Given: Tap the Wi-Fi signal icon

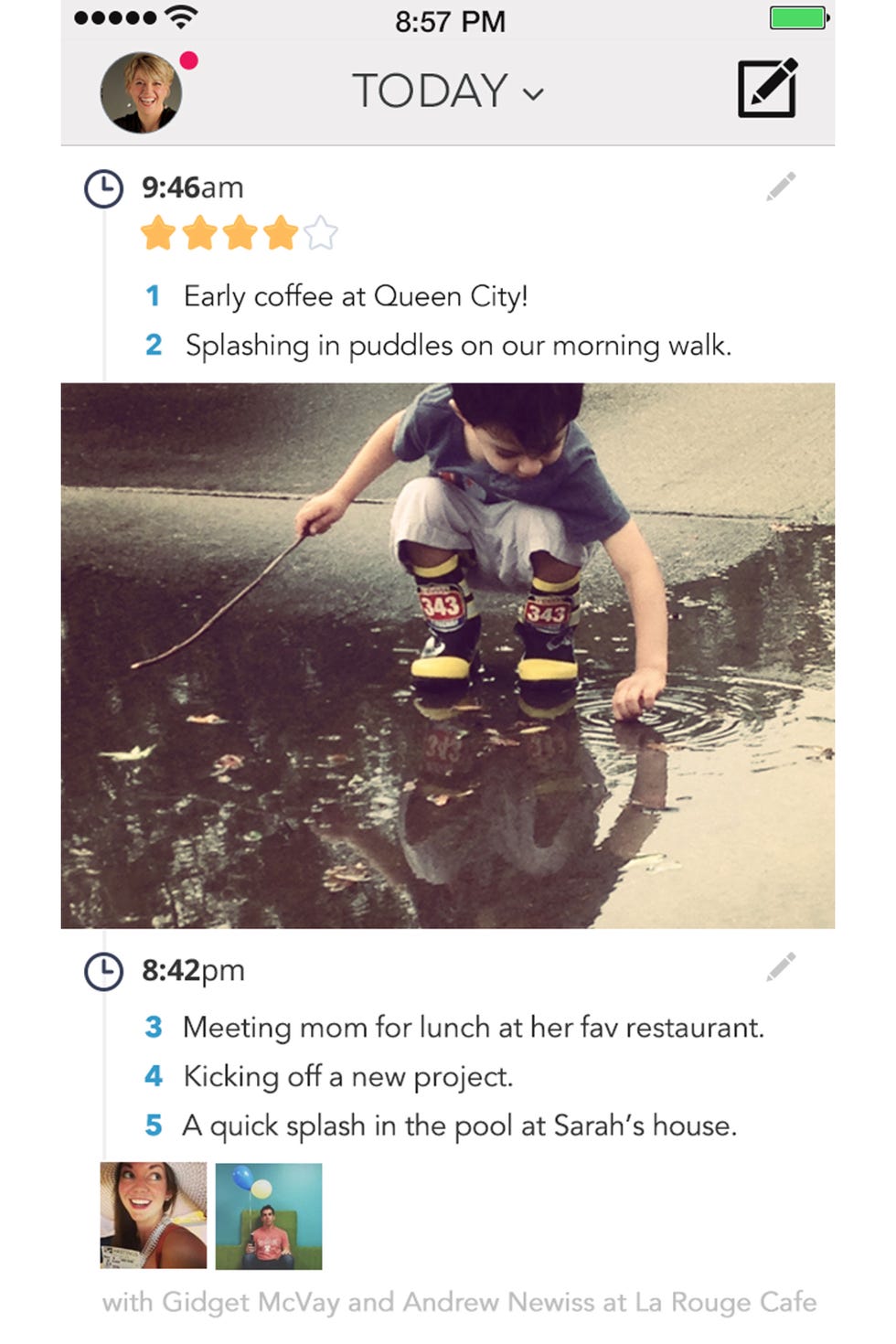Looking at the screenshot, I should (182, 16).
